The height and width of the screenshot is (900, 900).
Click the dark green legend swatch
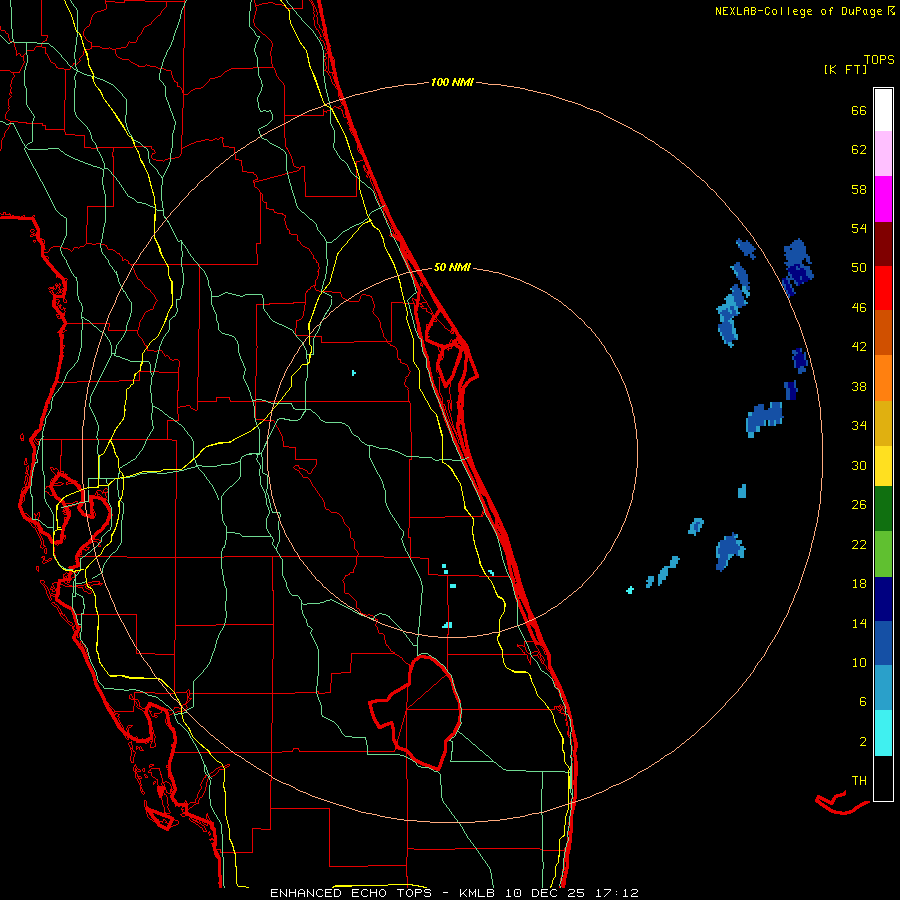[883, 509]
